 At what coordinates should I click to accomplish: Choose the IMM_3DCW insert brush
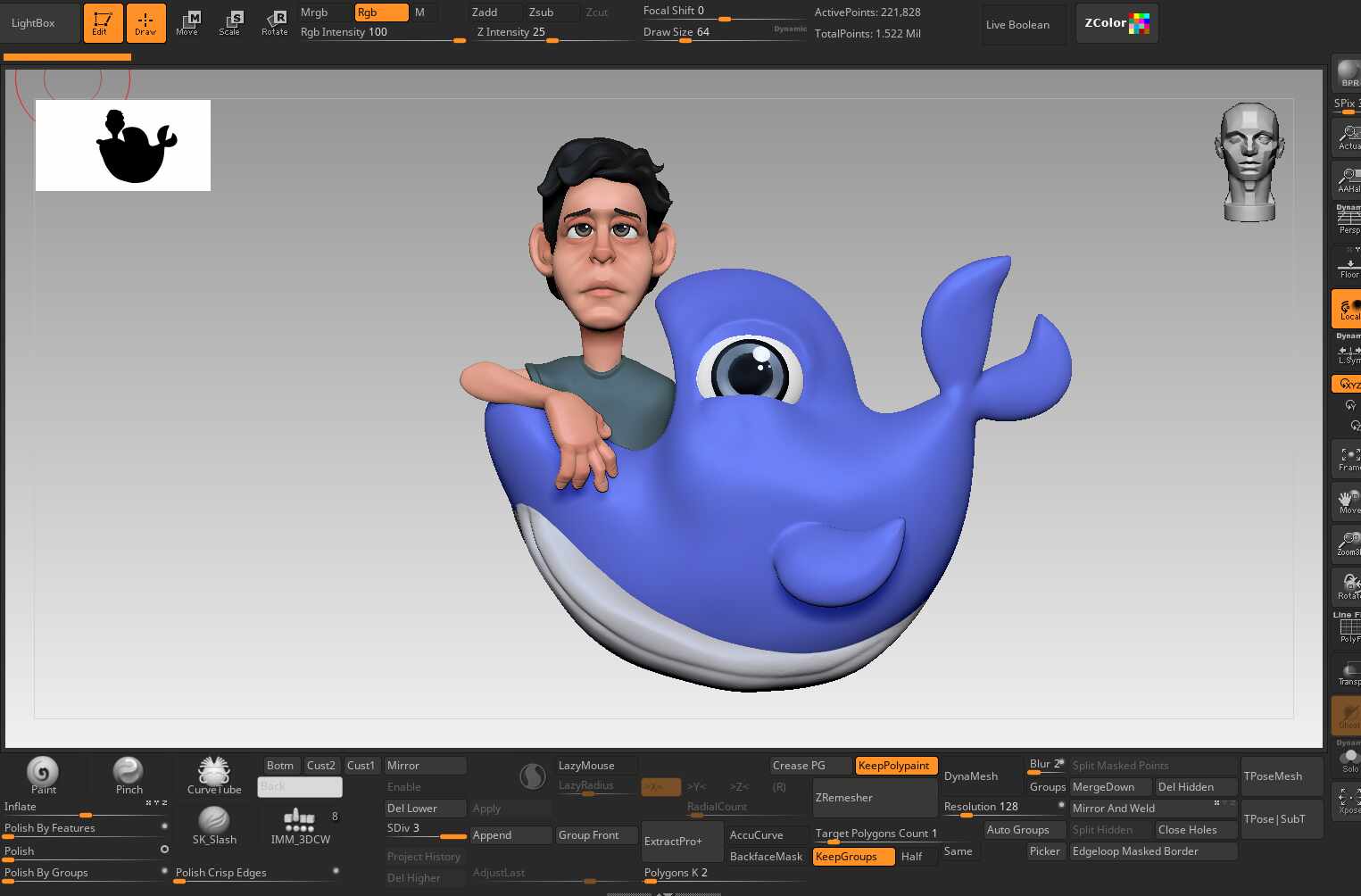(300, 825)
